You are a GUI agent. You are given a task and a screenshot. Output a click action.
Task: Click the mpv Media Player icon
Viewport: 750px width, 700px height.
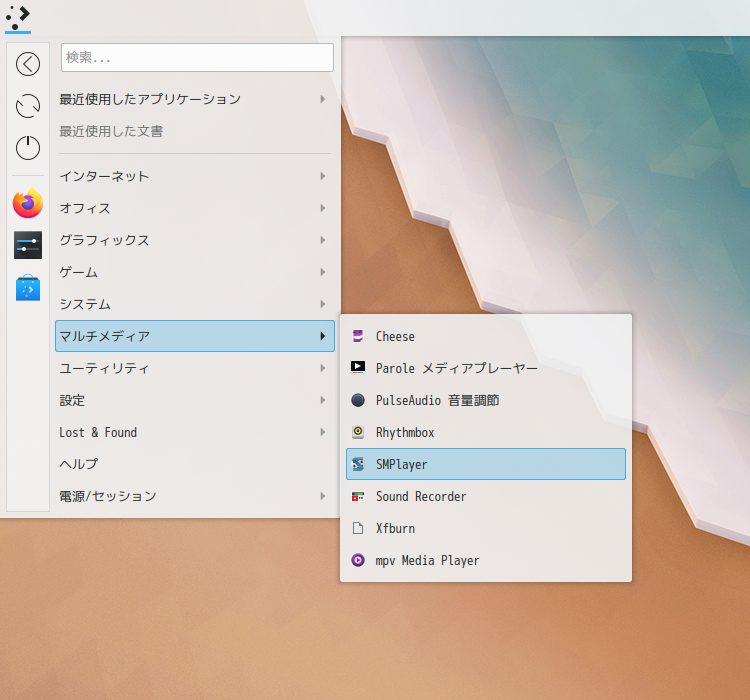click(x=358, y=560)
